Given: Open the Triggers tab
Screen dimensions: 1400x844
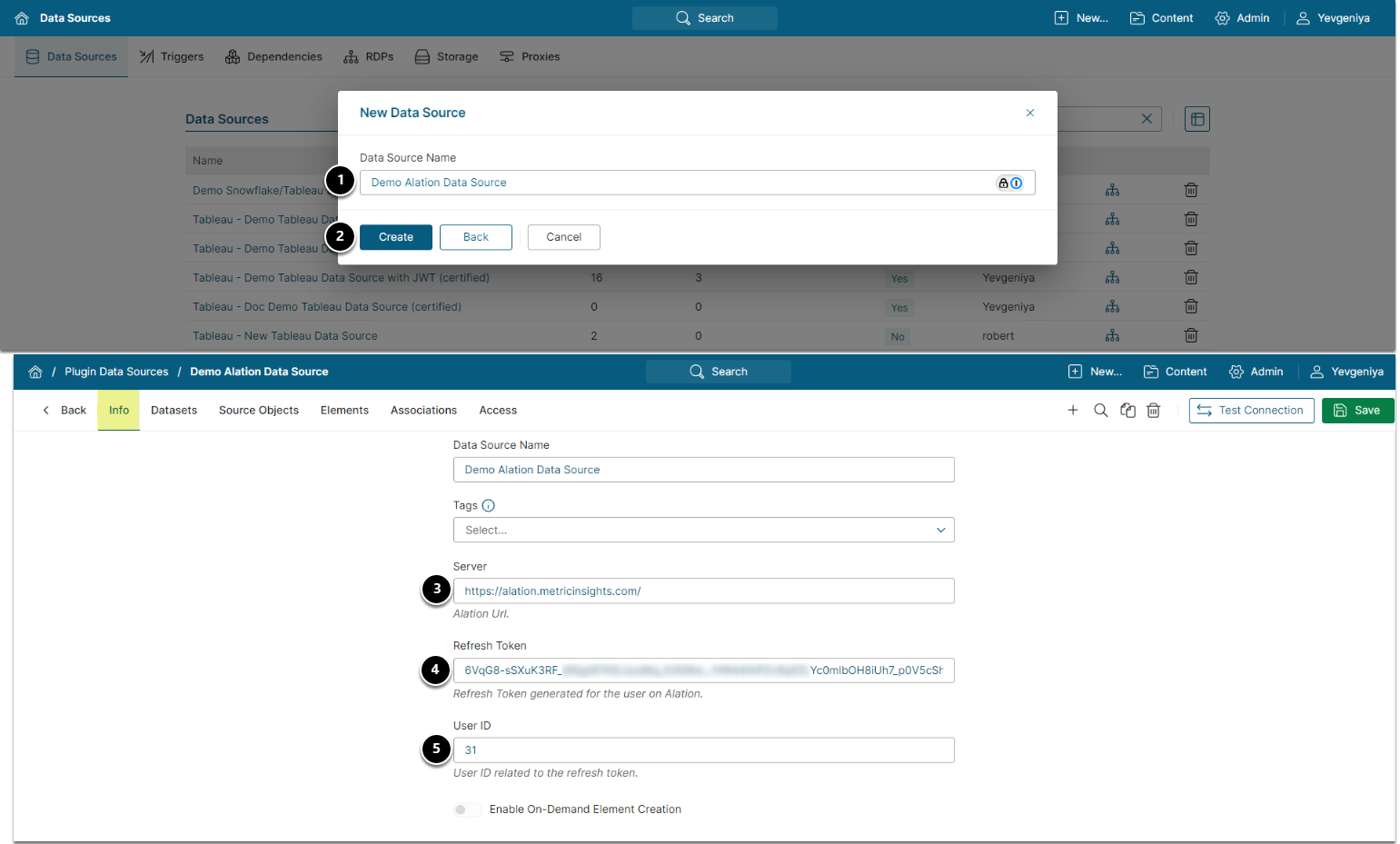Looking at the screenshot, I should [x=172, y=56].
